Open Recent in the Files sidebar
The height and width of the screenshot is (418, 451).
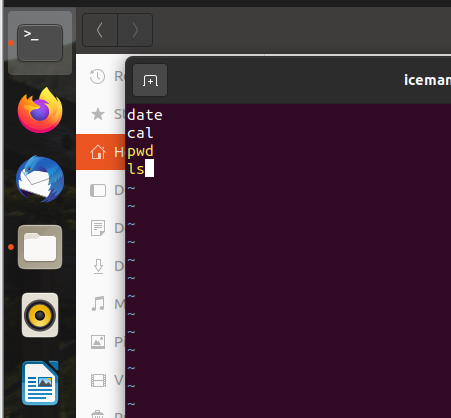pos(101,76)
